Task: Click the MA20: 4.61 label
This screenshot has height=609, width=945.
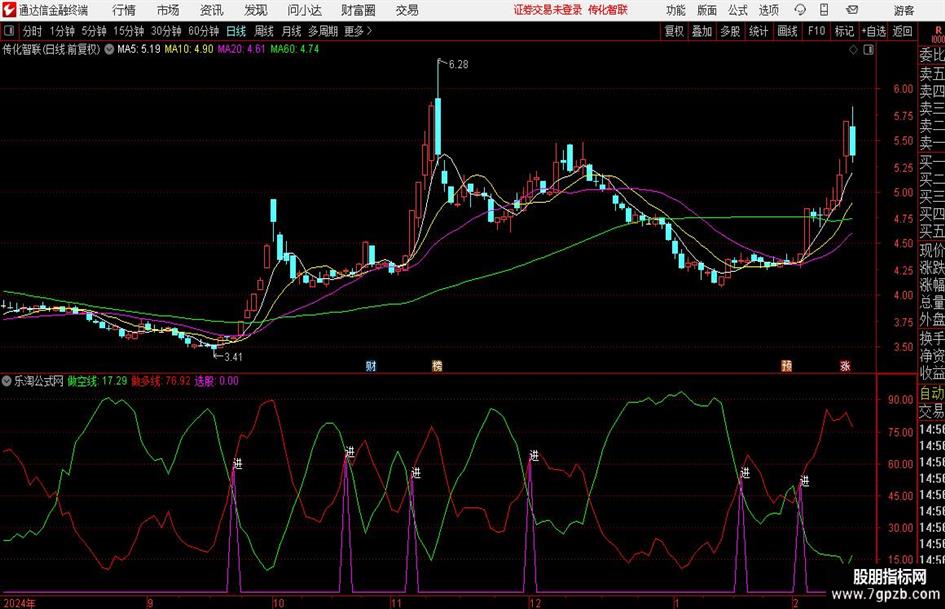Action: coord(241,49)
